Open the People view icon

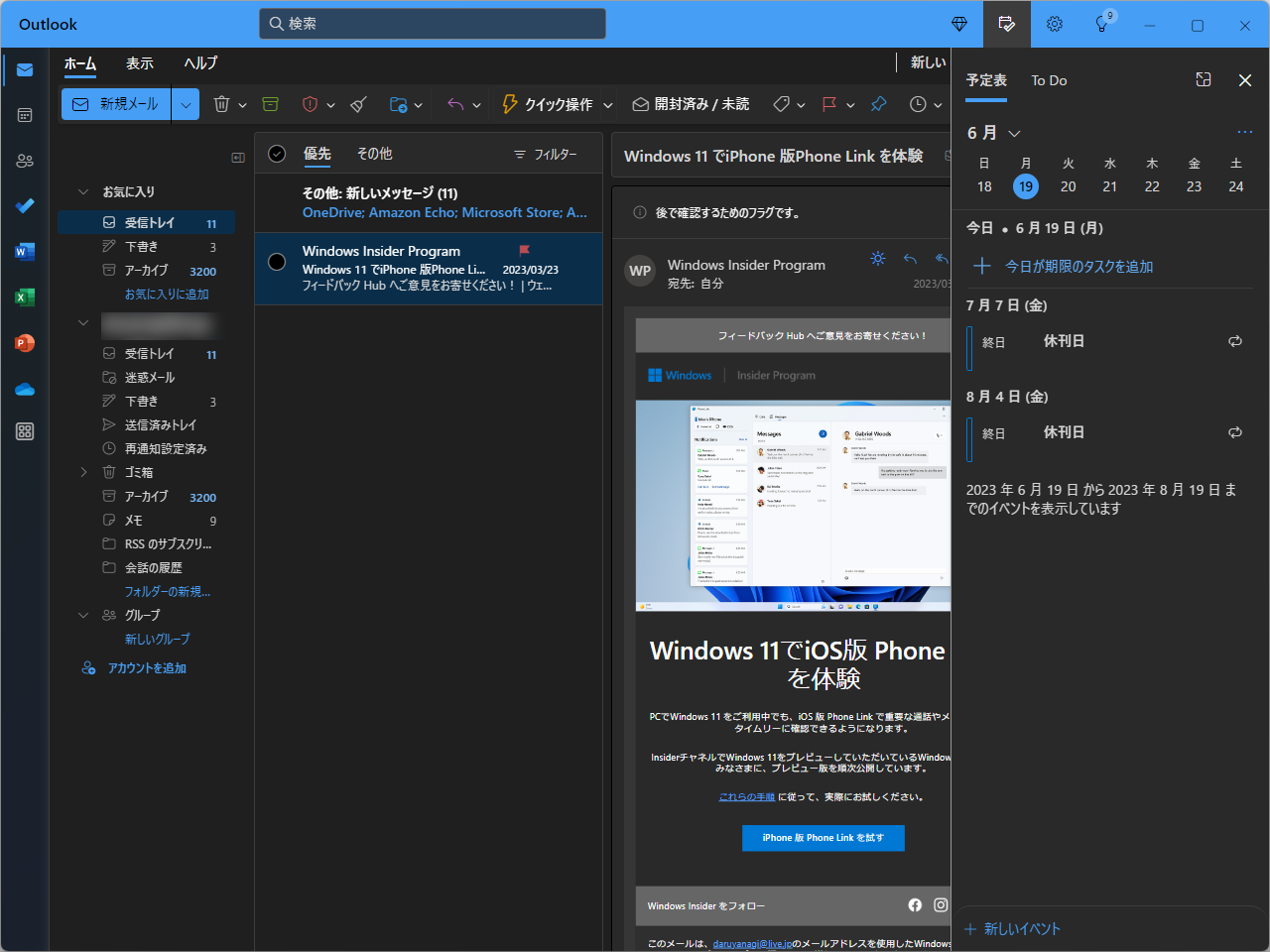tap(24, 160)
